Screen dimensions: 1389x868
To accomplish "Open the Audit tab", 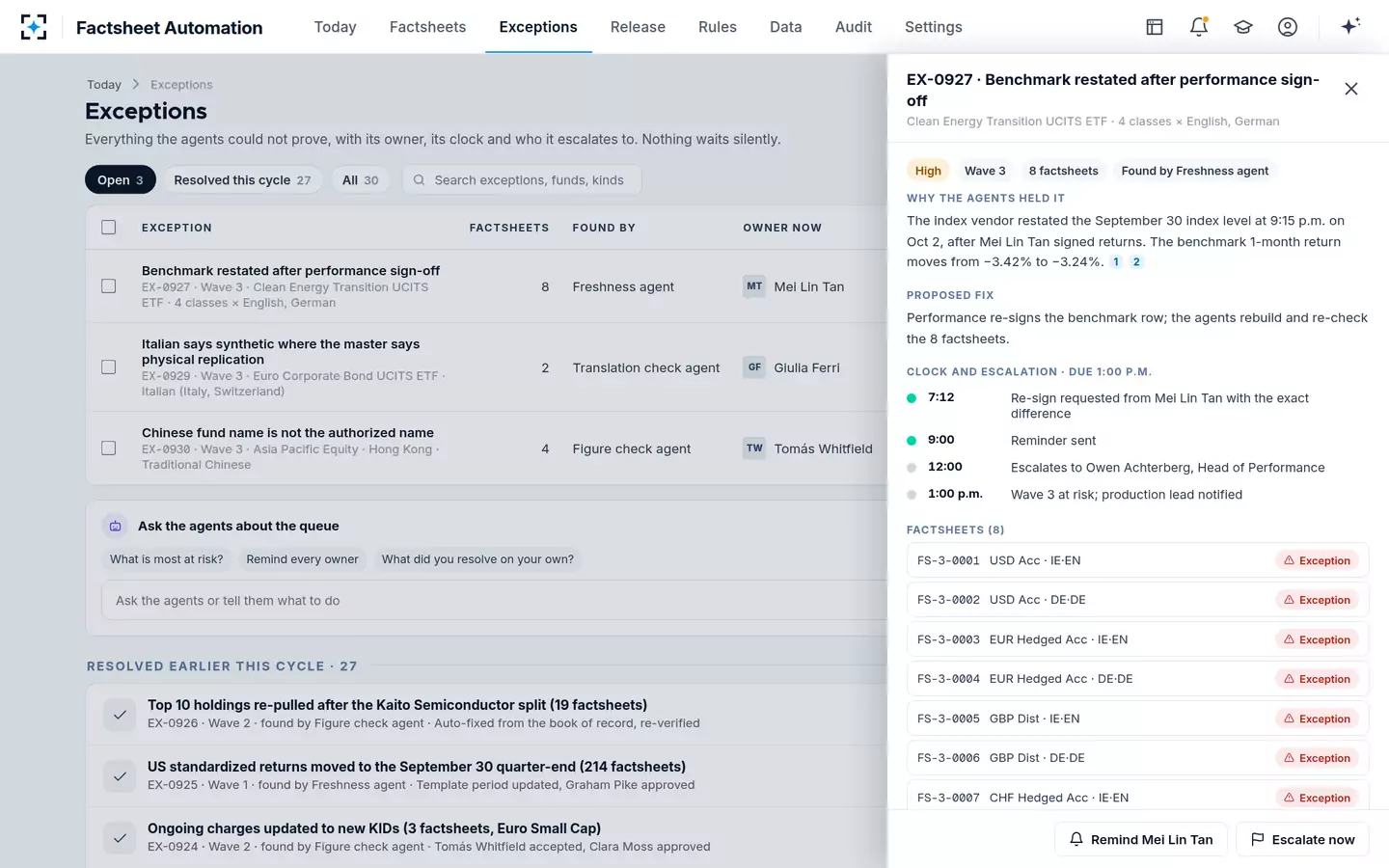I will 854,27.
